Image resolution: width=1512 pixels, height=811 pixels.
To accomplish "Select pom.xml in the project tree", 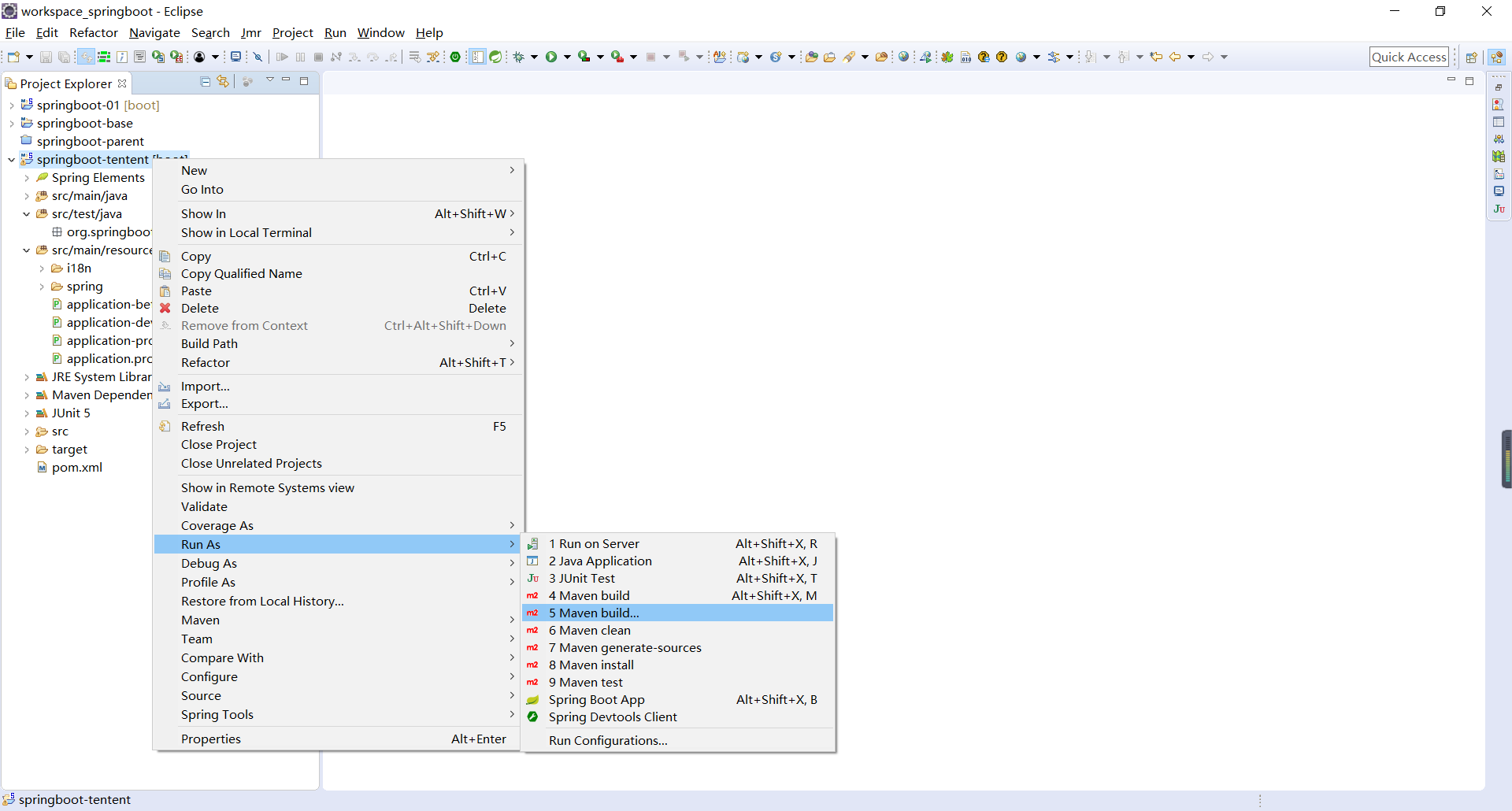I will [76, 467].
